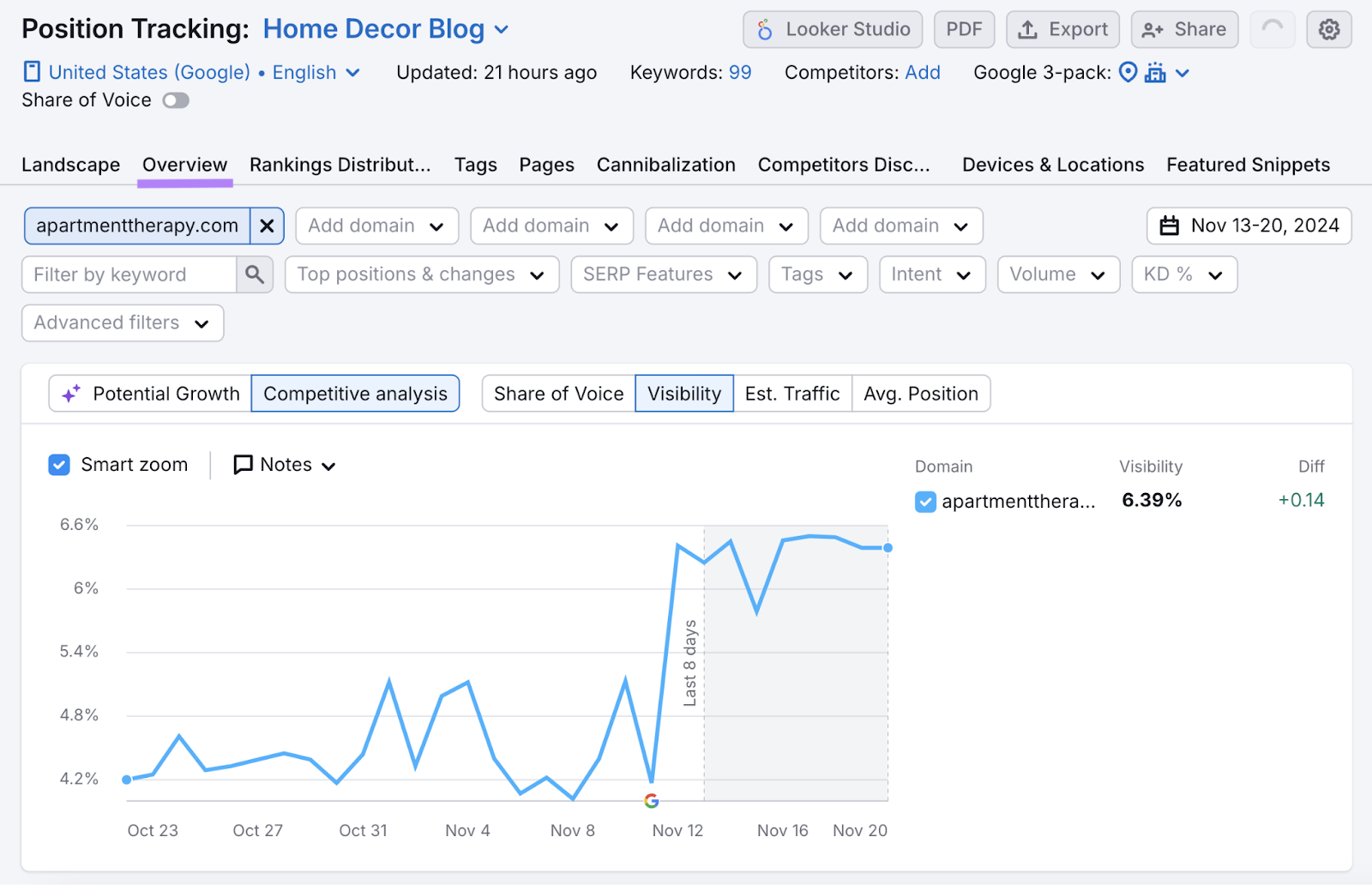The image size is (1372, 885).
Task: Click the Add link next to Competitors
Action: [x=923, y=73]
